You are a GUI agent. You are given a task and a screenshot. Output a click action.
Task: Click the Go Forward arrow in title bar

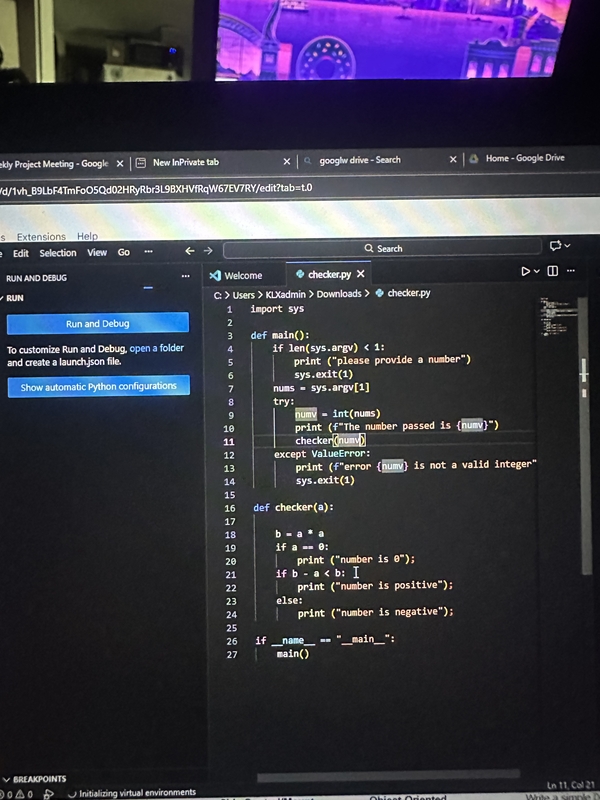[x=208, y=251]
